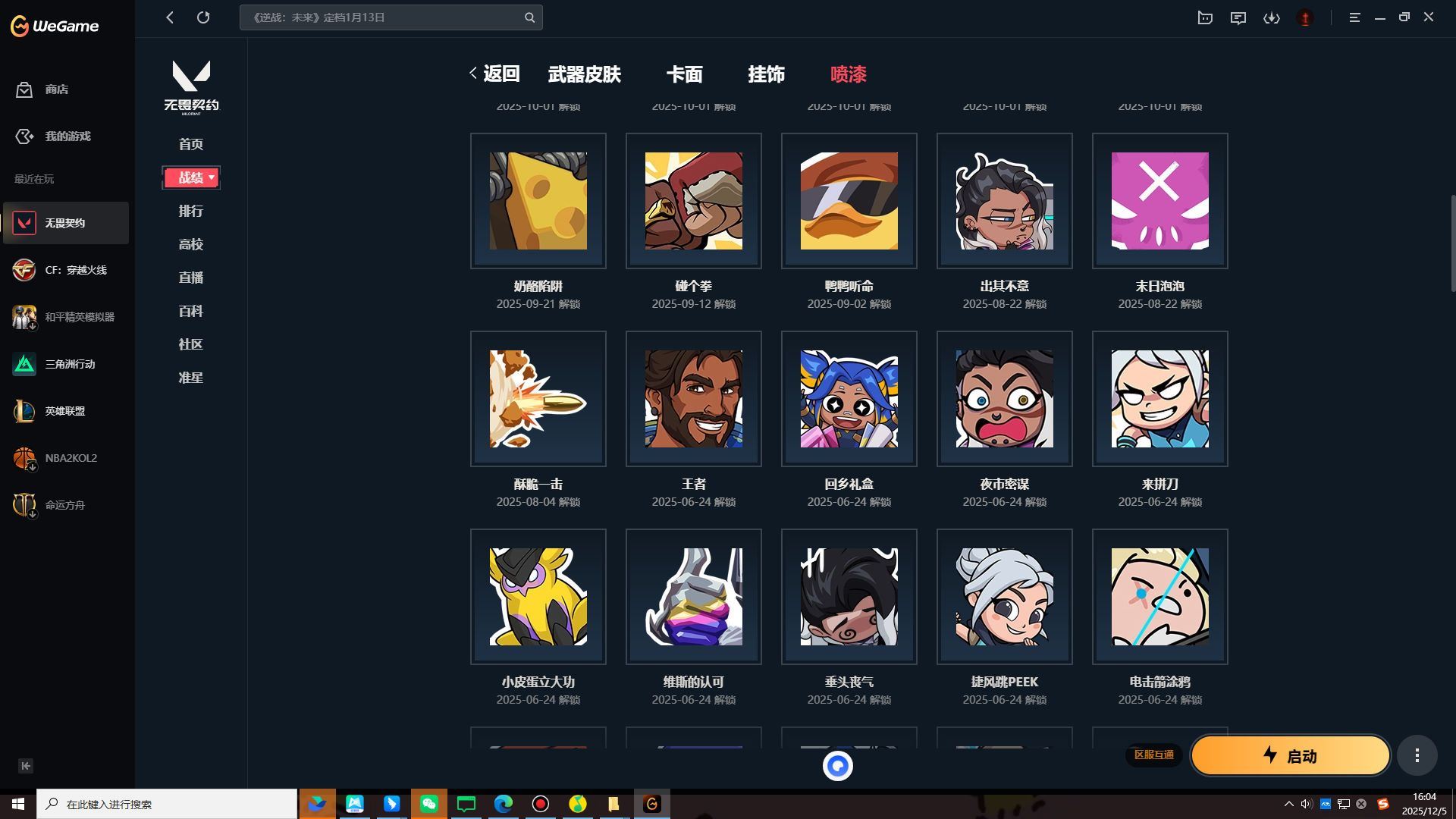Image resolution: width=1456 pixels, height=819 pixels.
Task: Open the hamburger menu in the title bar
Action: pos(1354,17)
